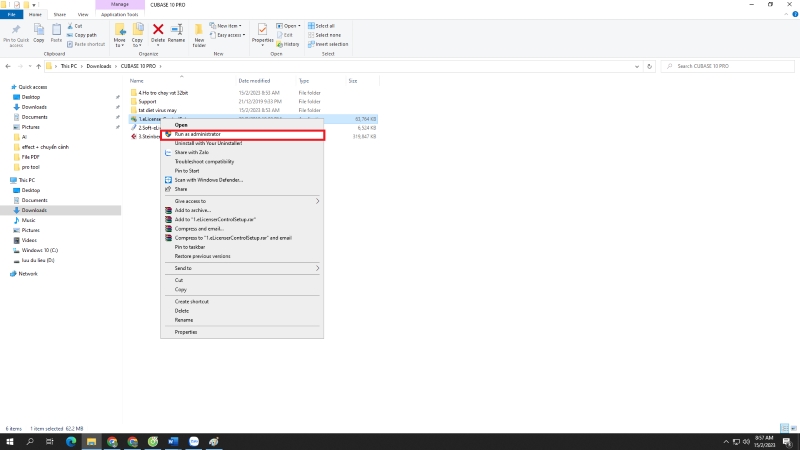Open Music in the navigation pane

[29, 220]
